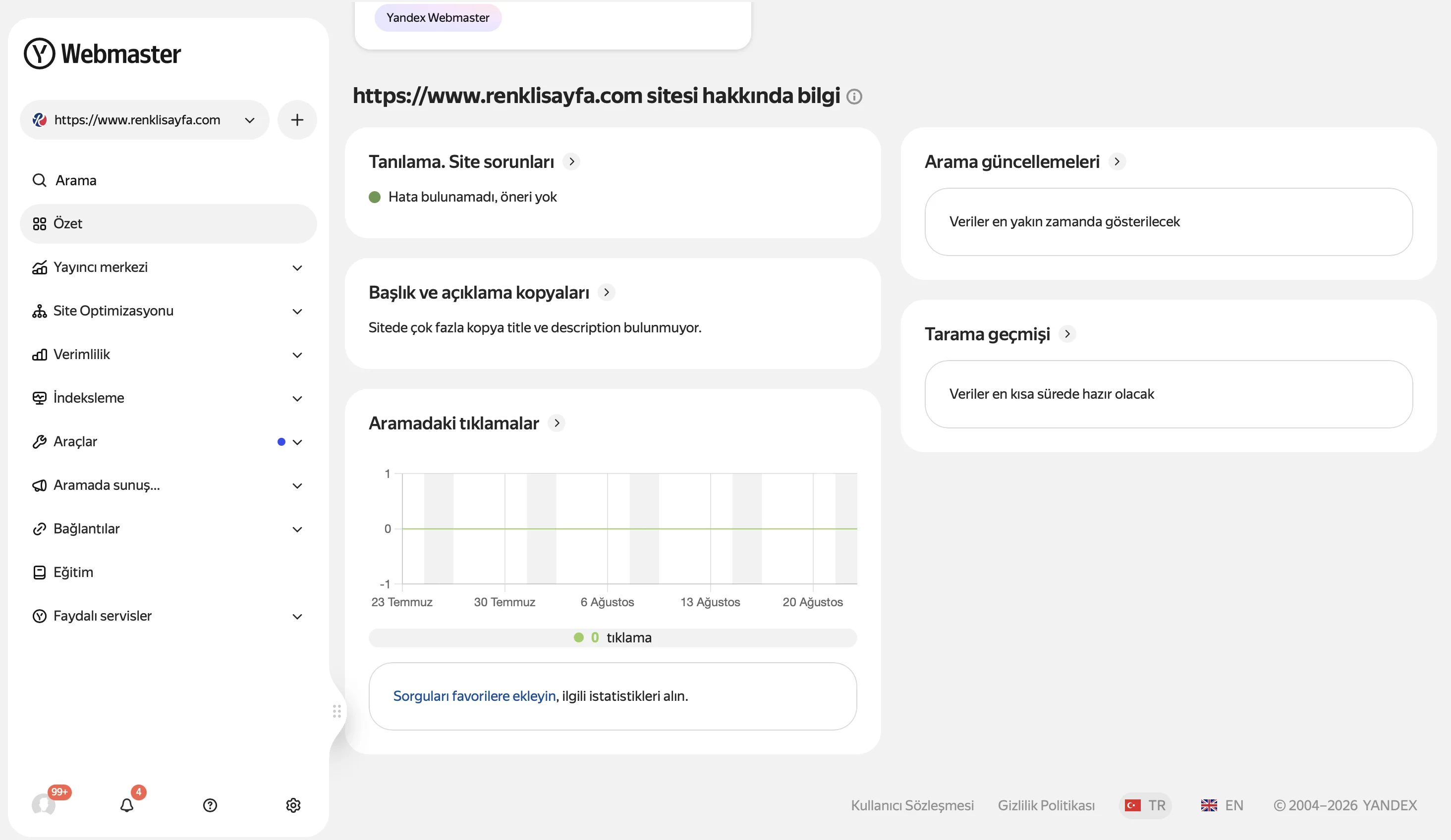
Task: Click the clicks chart at 6 Ağustos
Action: pyautogui.click(x=608, y=529)
